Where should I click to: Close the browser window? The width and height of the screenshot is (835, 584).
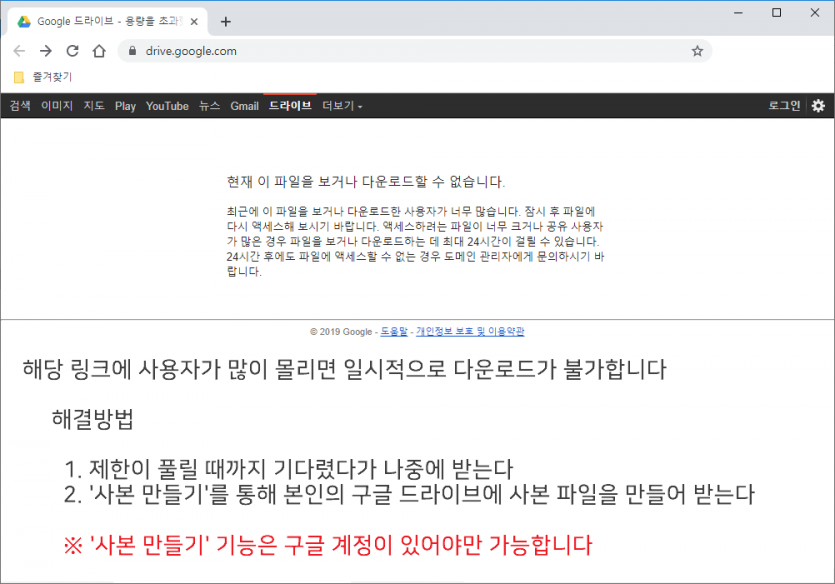(815, 13)
